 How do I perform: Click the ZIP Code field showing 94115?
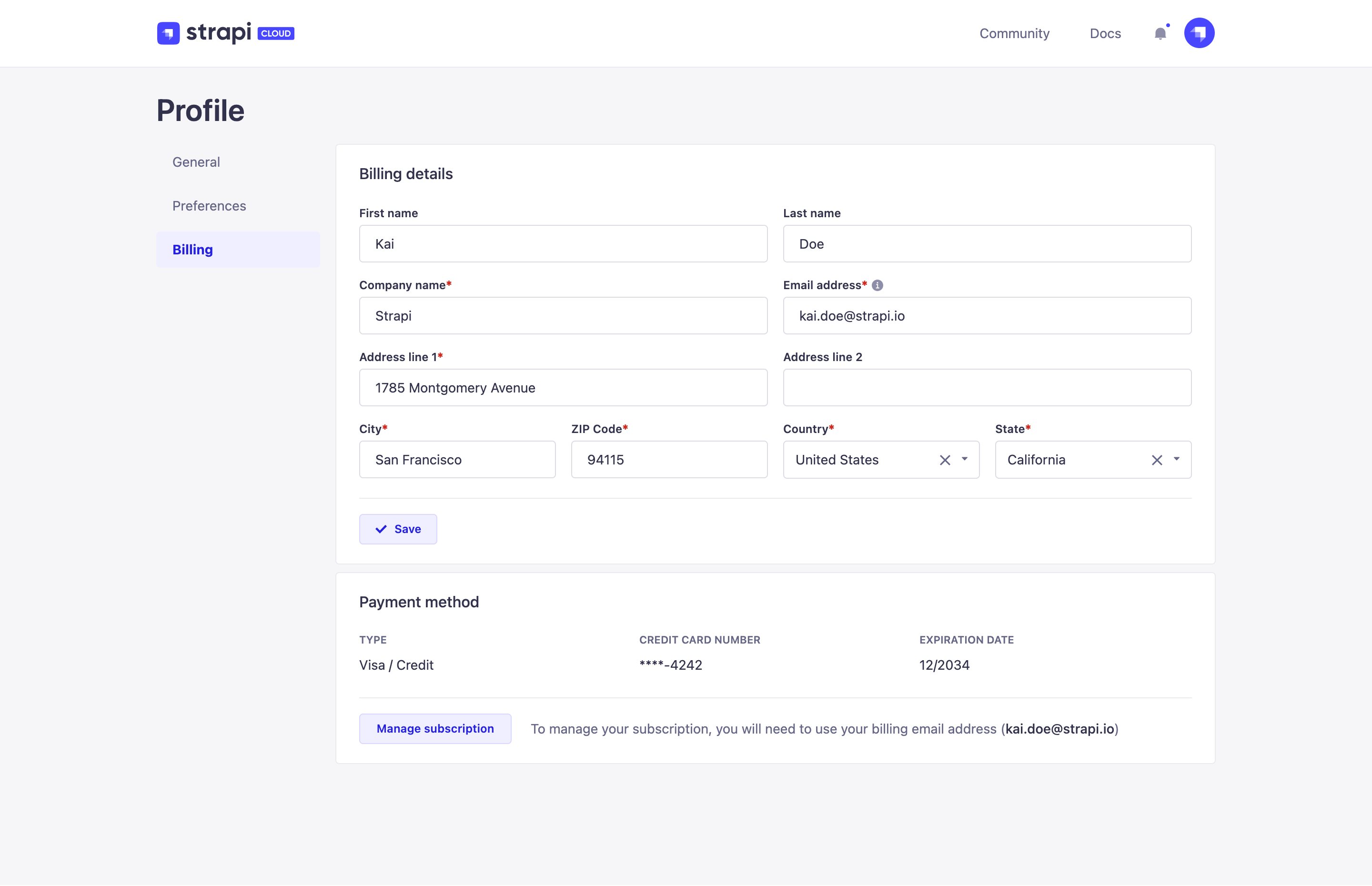(669, 459)
